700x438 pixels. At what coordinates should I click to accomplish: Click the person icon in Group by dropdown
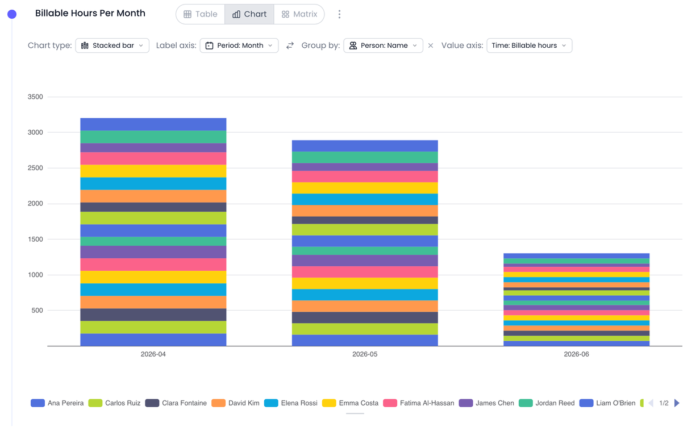[353, 46]
